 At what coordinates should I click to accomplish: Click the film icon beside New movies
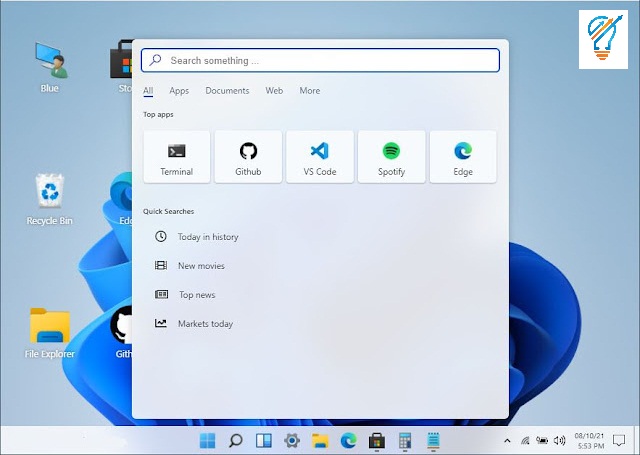161,265
